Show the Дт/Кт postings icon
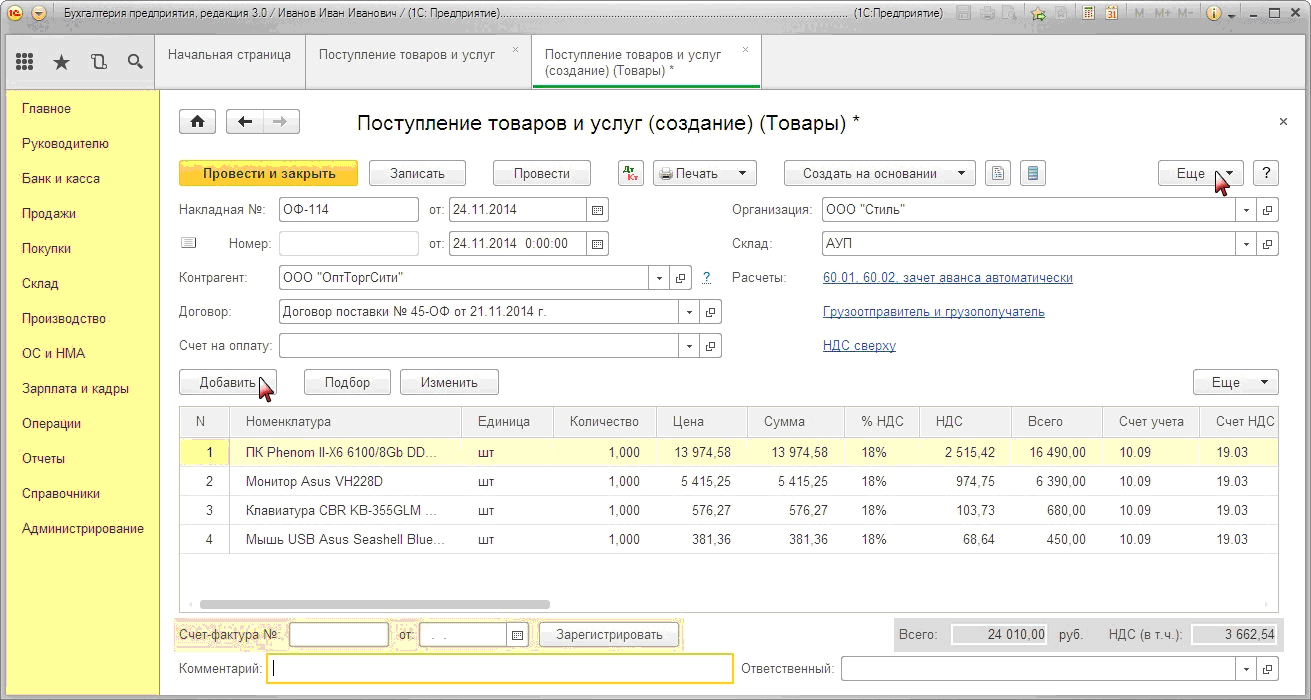Image resolution: width=1311 pixels, height=700 pixels. click(631, 173)
